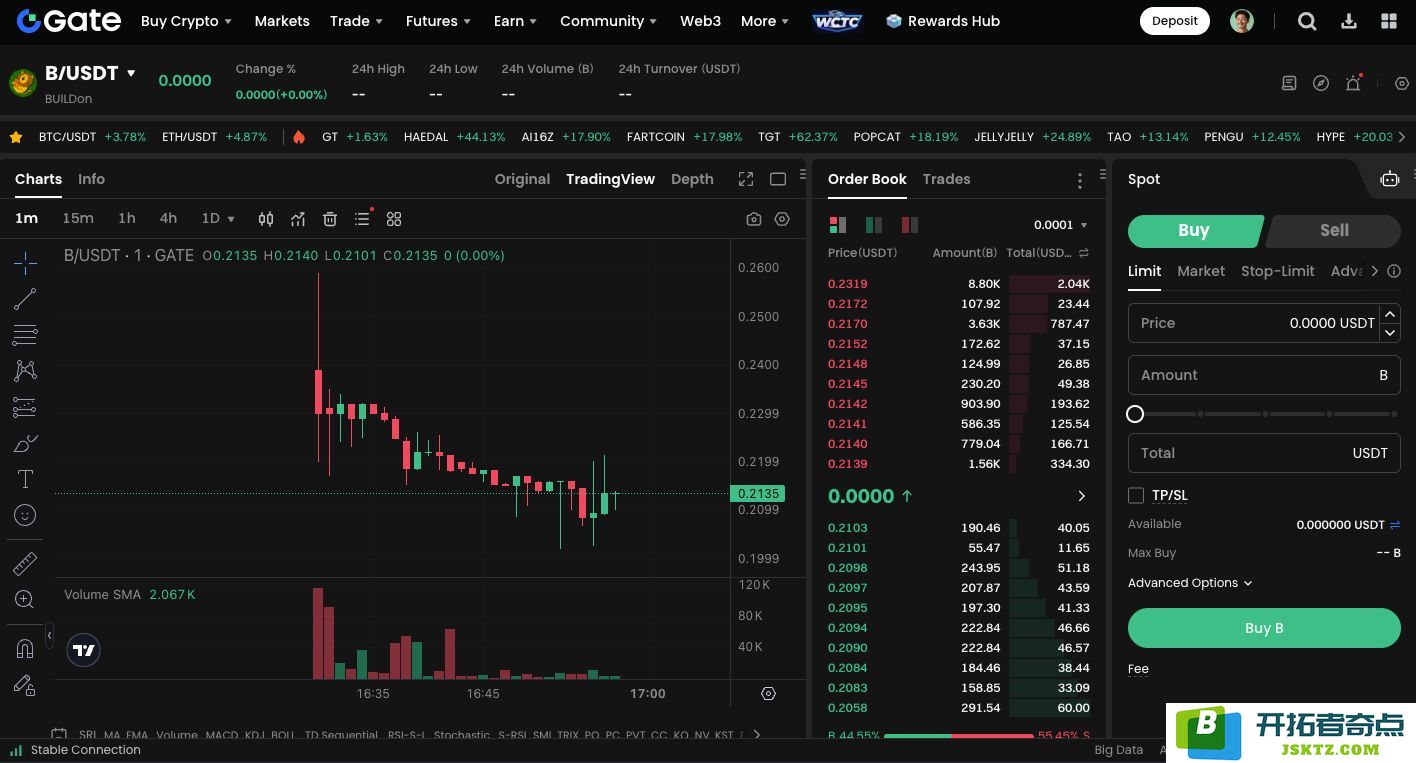This screenshot has width=1416, height=763.
Task: Select the trend line drawing tool
Action: pyautogui.click(x=25, y=299)
